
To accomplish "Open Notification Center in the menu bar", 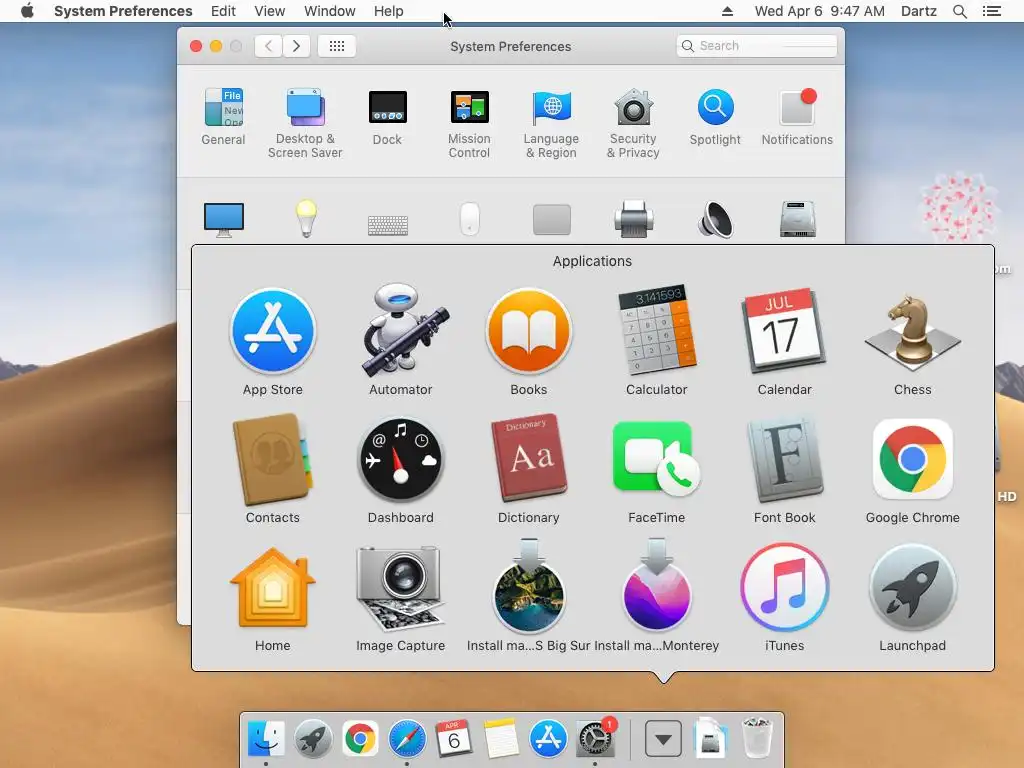I will tap(992, 11).
